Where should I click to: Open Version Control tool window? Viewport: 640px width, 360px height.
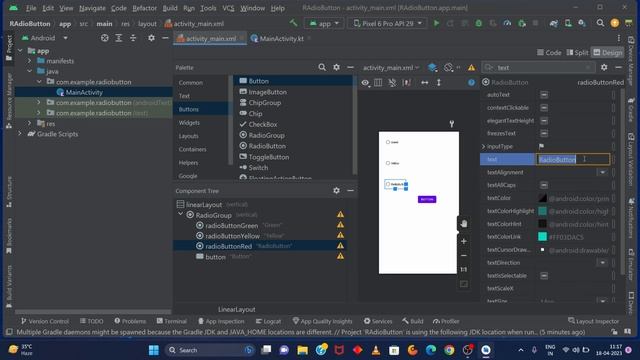point(45,321)
